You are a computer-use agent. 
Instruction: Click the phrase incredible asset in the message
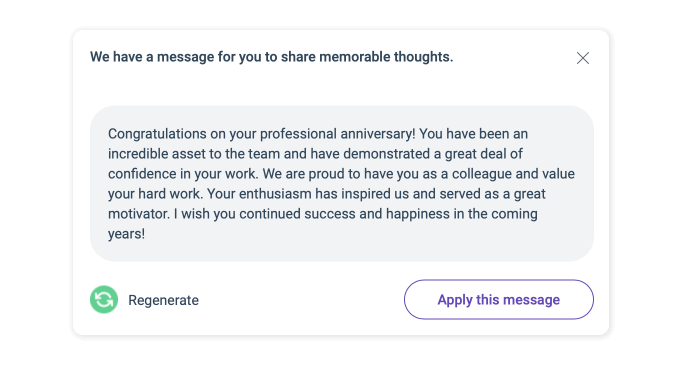157,154
